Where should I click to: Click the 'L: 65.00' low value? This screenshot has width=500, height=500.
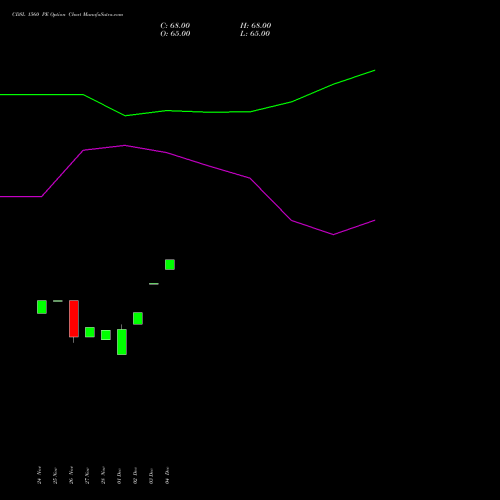tap(255, 34)
